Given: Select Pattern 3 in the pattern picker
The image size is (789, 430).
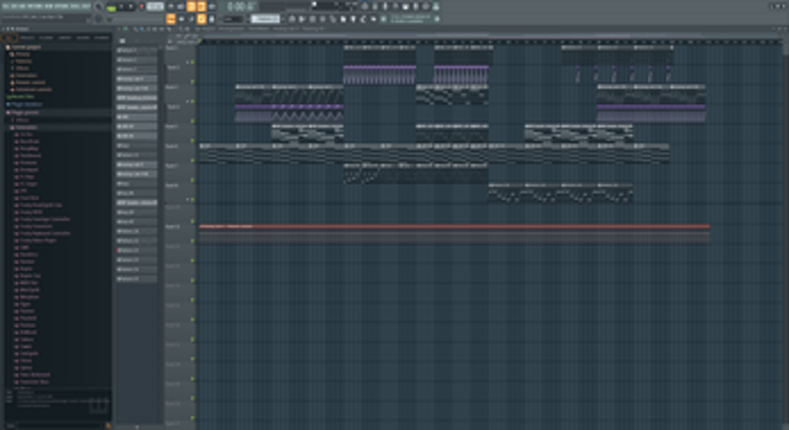Looking at the screenshot, I should [x=136, y=69].
